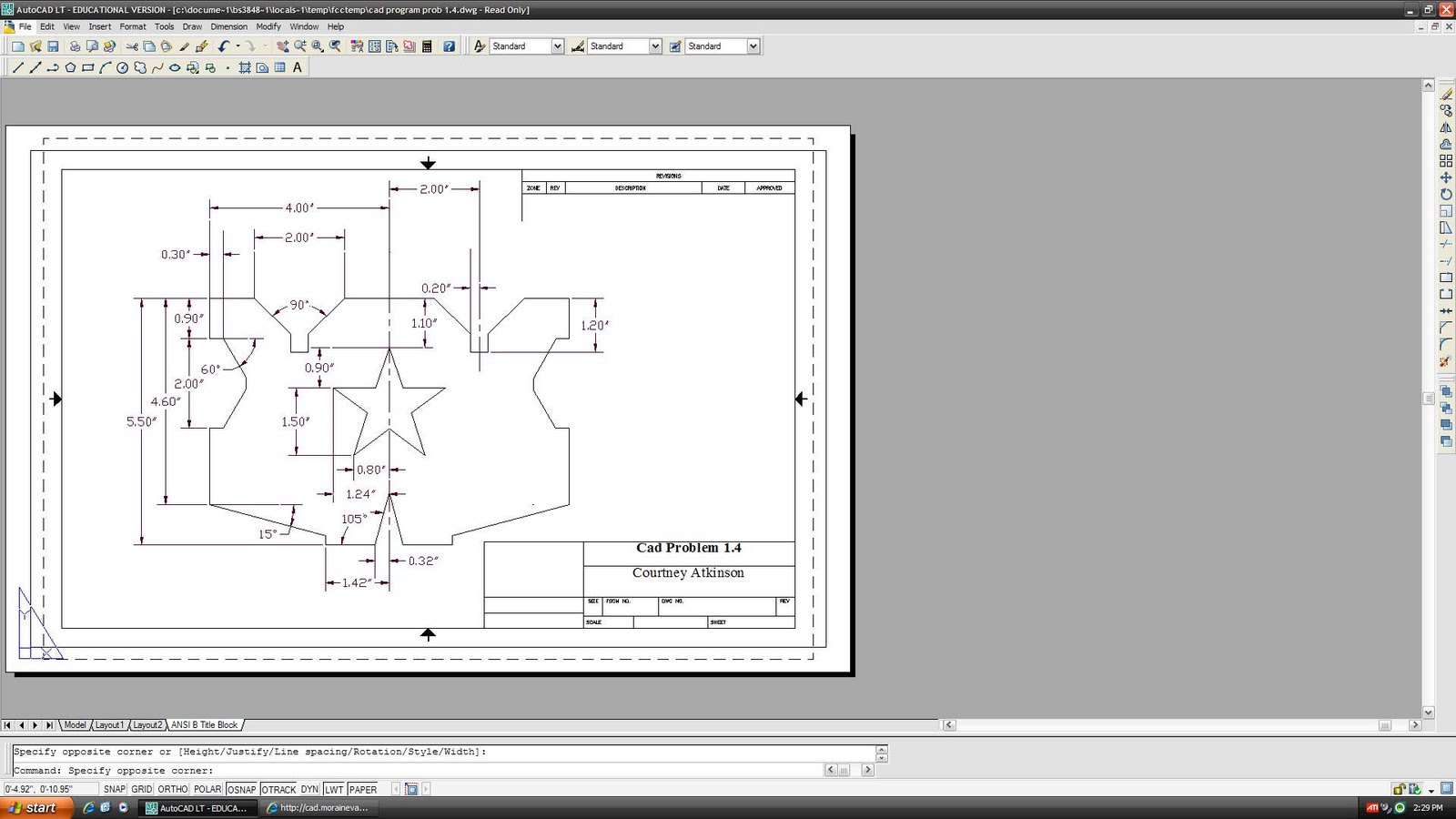1456x819 pixels.
Task: Click the ANSI B Title Block tab
Action: [204, 724]
